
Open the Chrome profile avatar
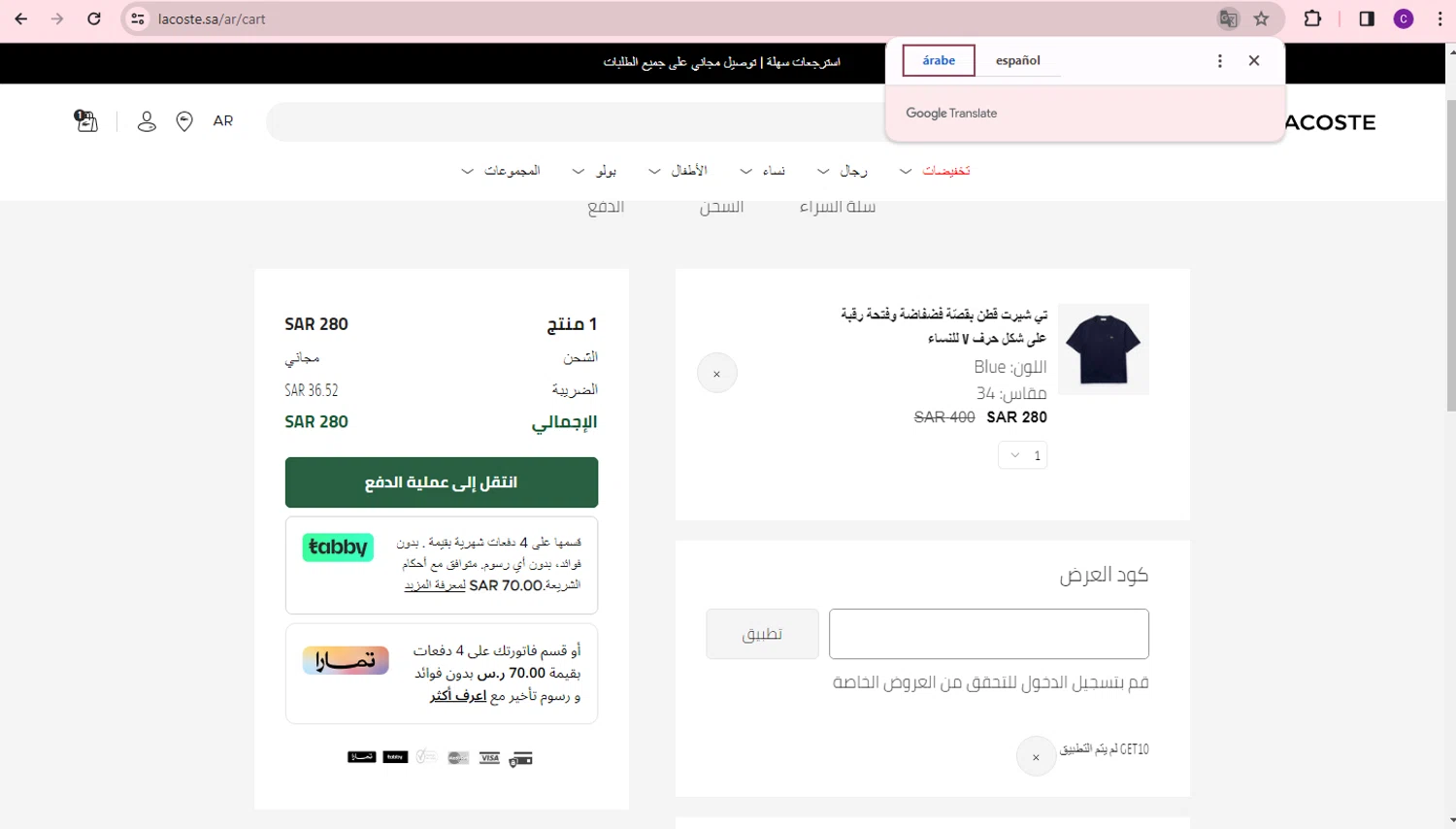tap(1404, 18)
